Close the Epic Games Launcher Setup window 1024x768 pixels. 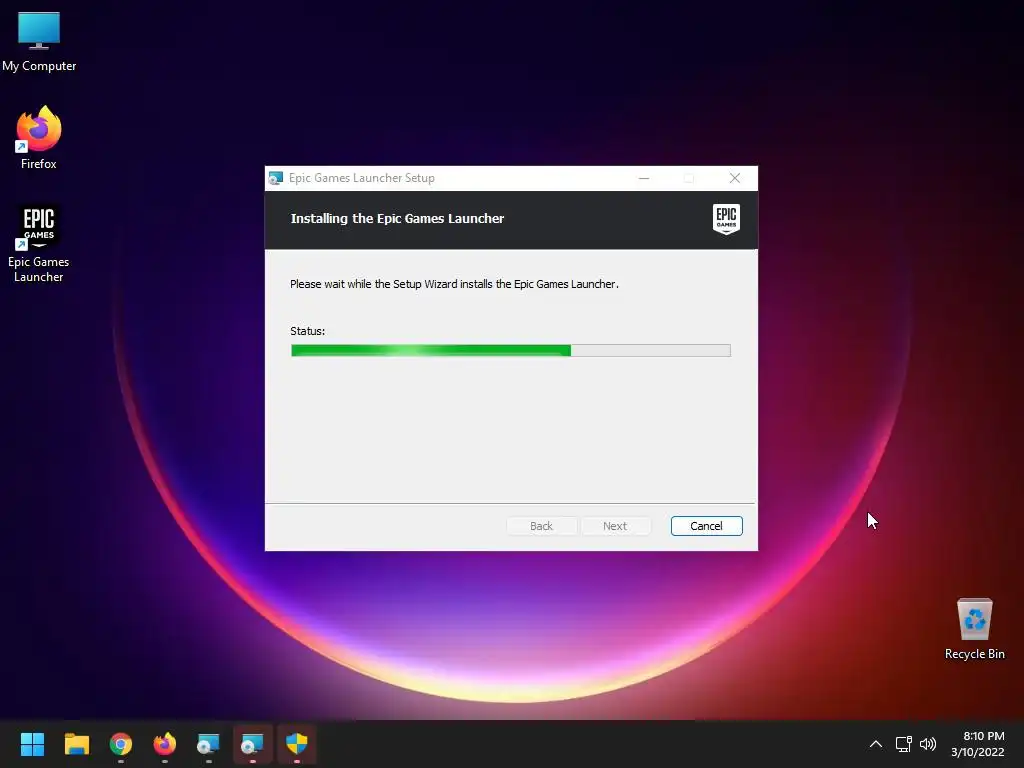tap(735, 178)
